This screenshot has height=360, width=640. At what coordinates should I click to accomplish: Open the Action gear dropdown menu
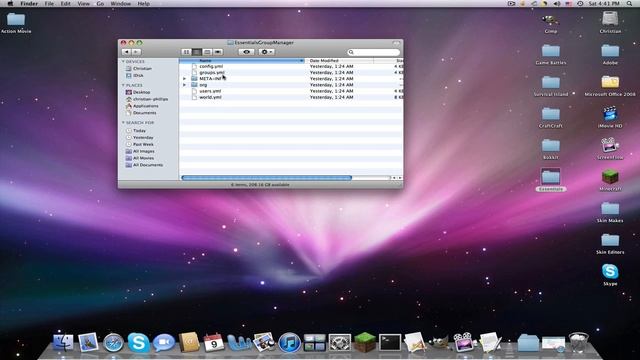(266, 52)
